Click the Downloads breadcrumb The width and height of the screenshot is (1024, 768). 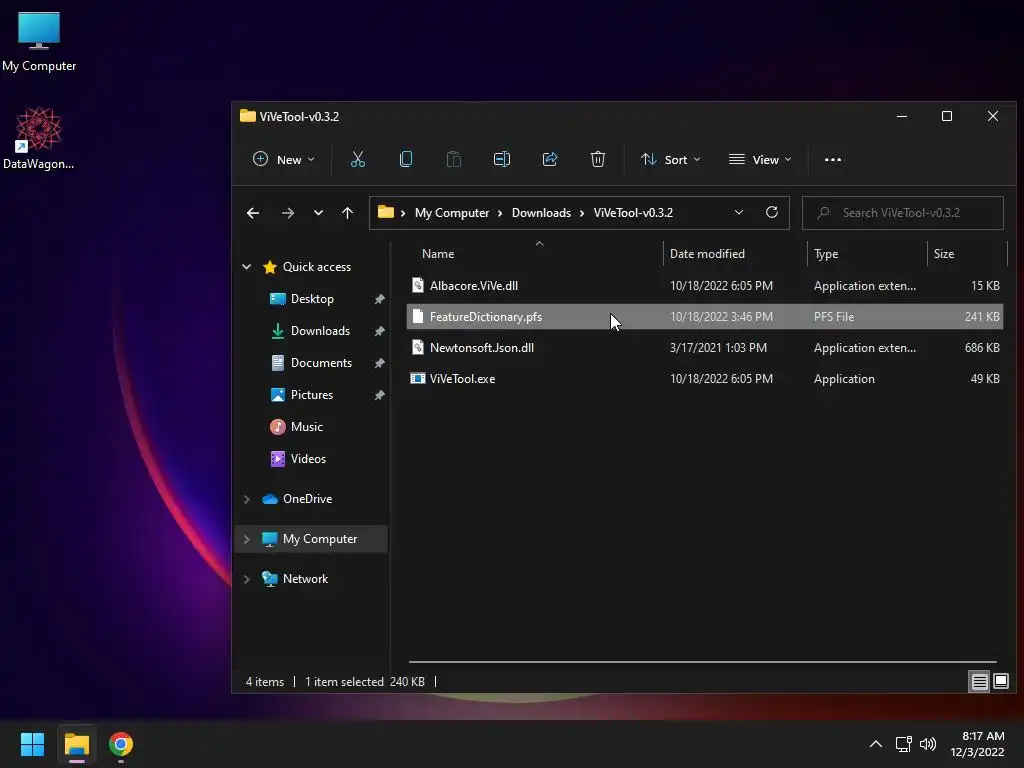pyautogui.click(x=541, y=213)
